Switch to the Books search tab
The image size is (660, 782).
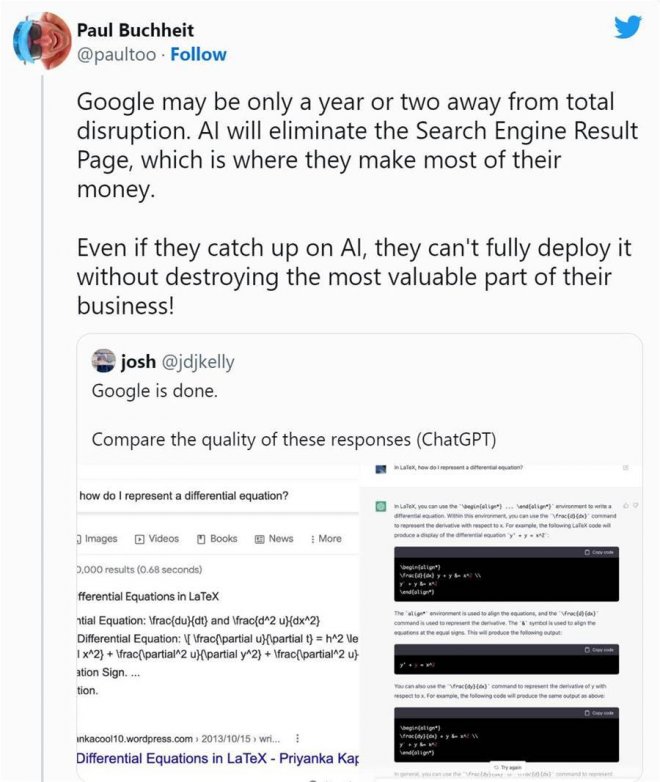coord(217,538)
